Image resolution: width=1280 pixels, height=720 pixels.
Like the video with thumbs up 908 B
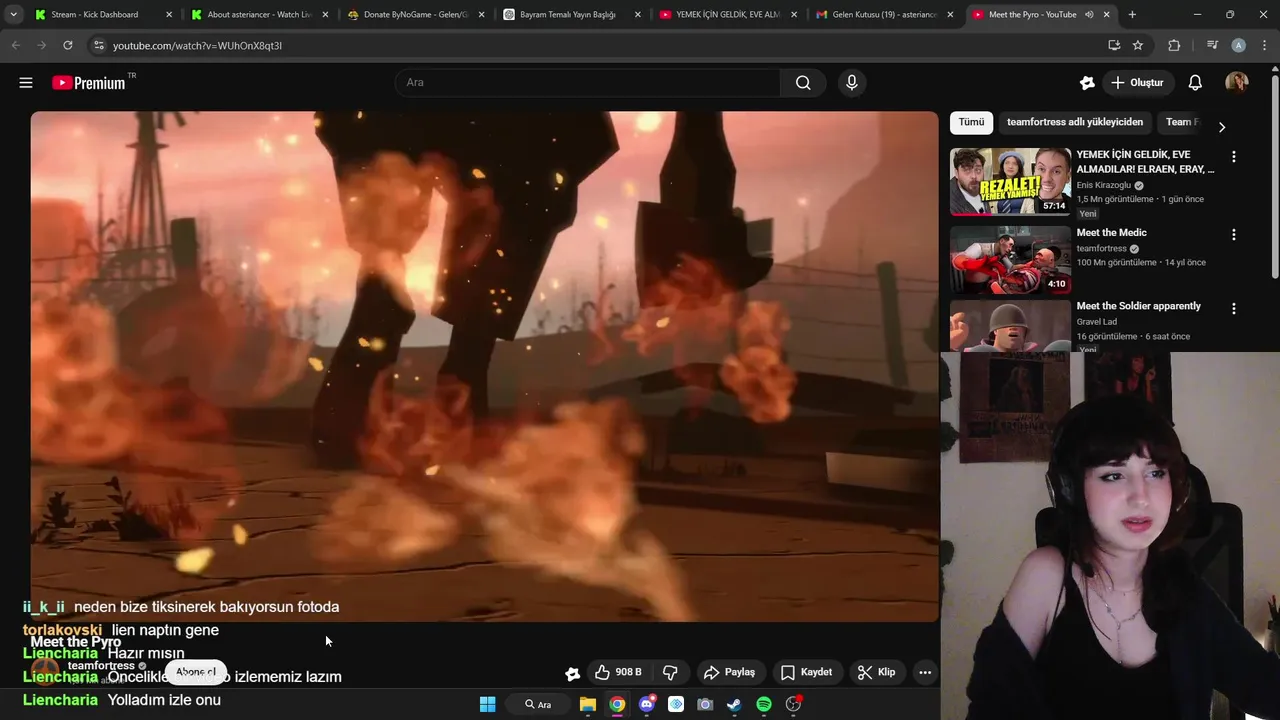(618, 672)
